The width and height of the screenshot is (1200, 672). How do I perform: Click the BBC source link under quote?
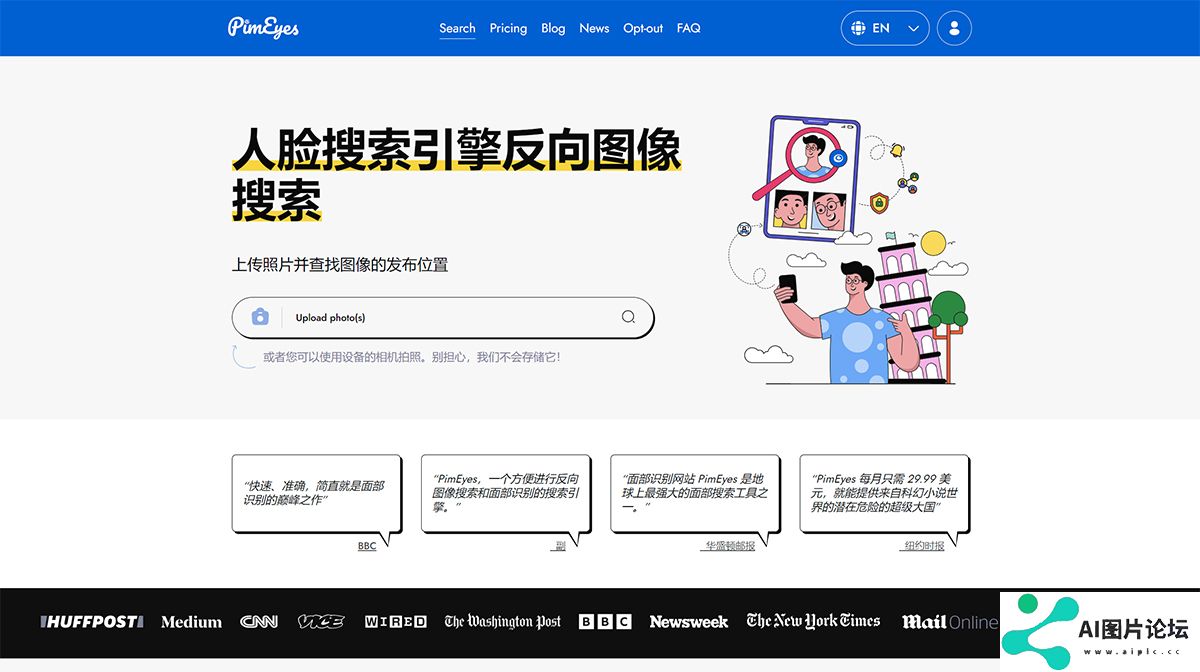coord(367,546)
